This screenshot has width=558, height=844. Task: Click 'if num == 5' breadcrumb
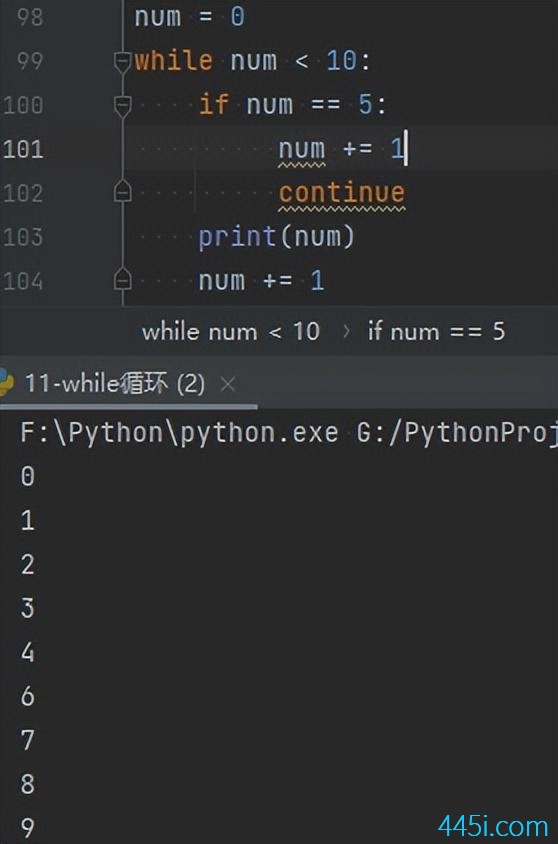(x=436, y=332)
